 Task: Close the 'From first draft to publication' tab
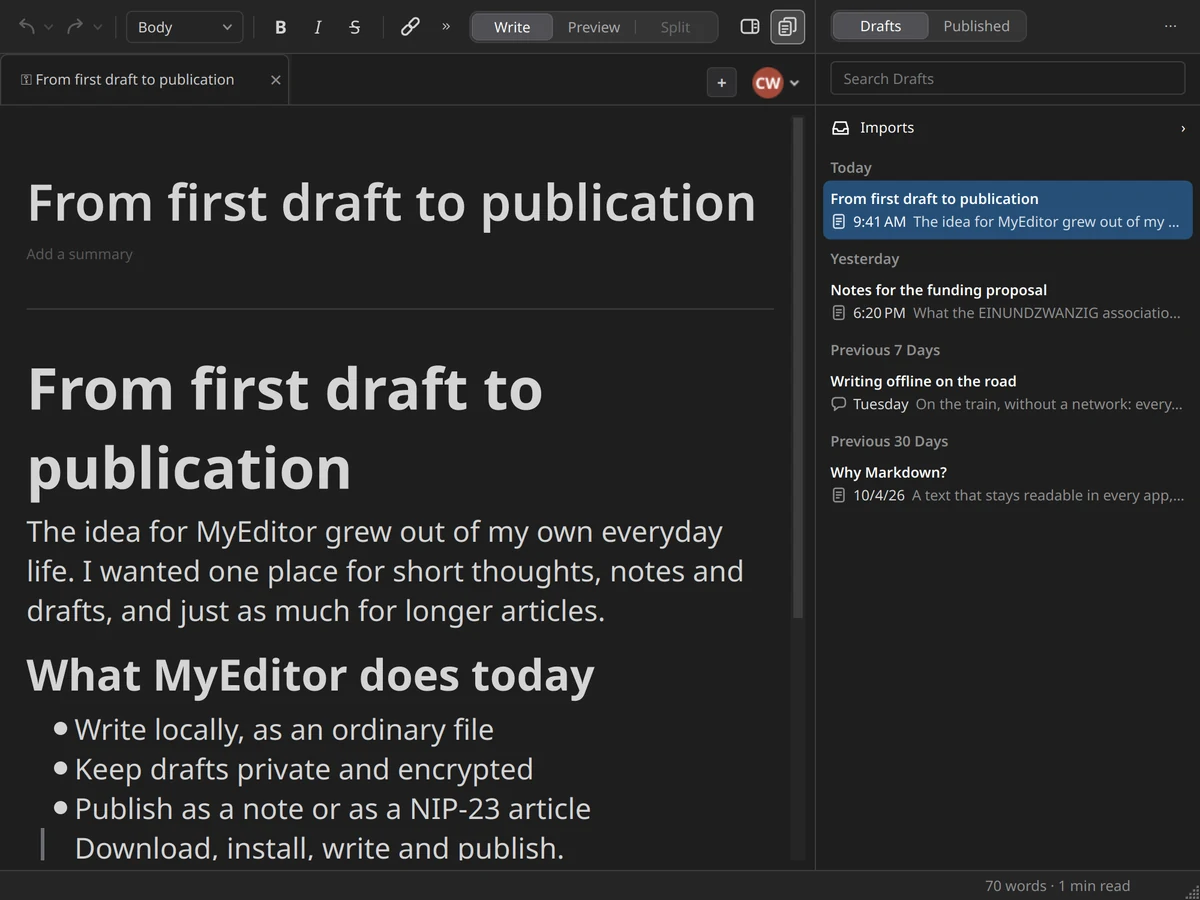click(x=276, y=80)
